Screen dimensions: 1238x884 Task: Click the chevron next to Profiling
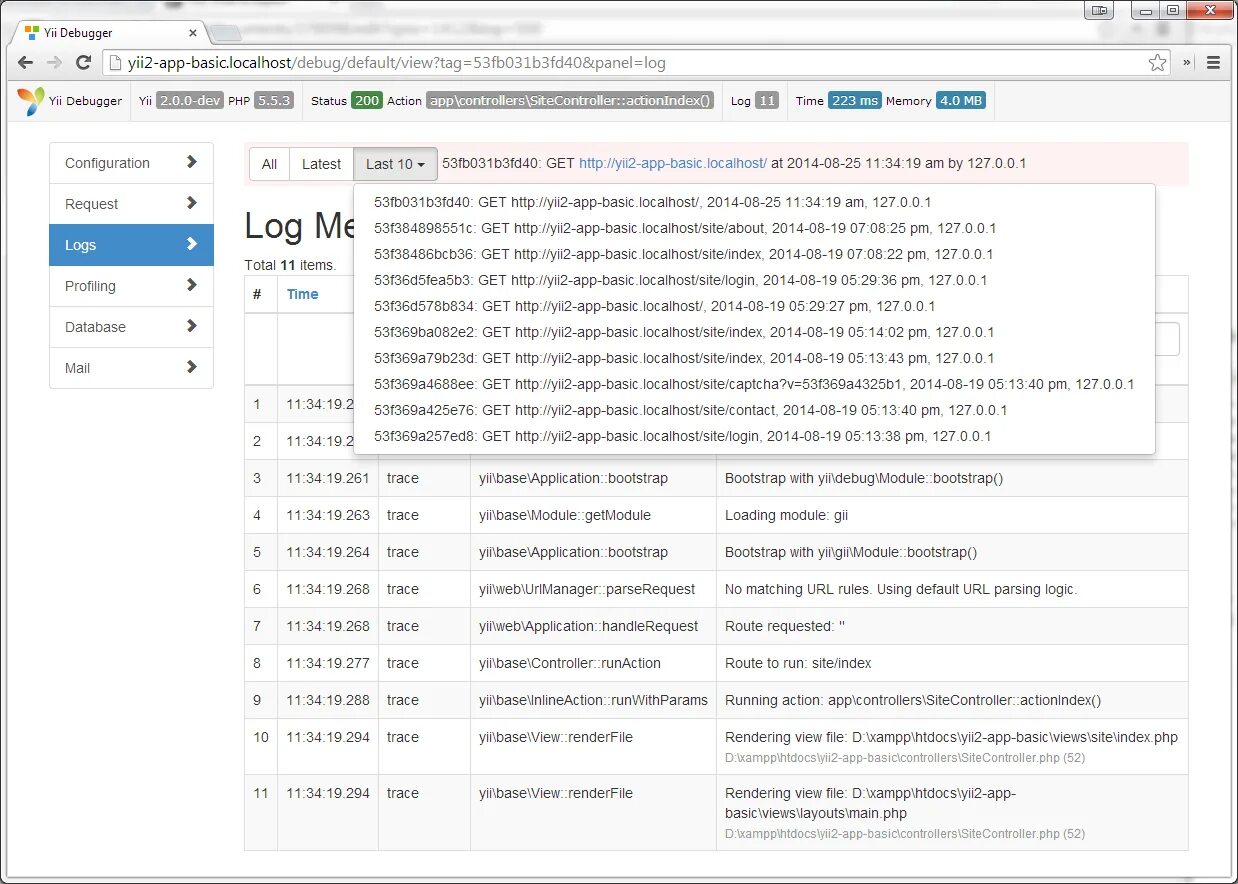(191, 285)
